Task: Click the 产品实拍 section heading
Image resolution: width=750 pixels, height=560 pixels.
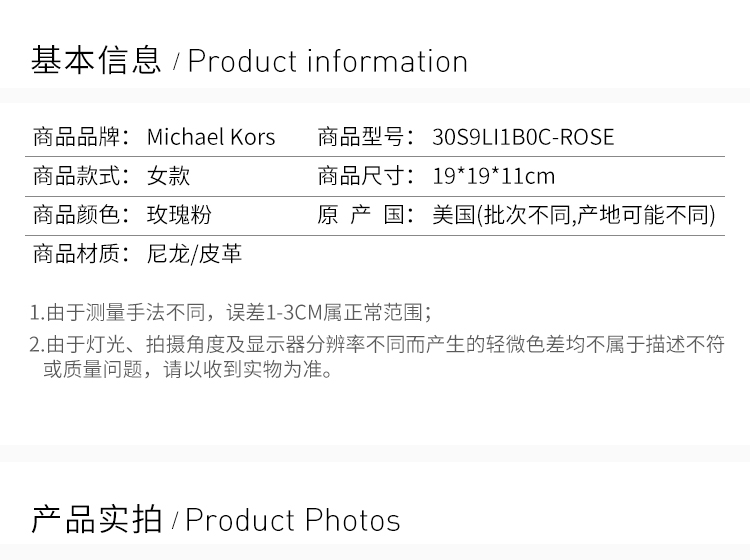Action: coord(96,520)
